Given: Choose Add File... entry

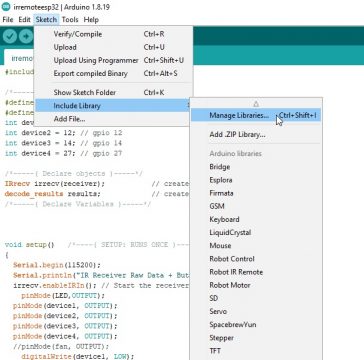Looking at the screenshot, I should tap(113, 119).
